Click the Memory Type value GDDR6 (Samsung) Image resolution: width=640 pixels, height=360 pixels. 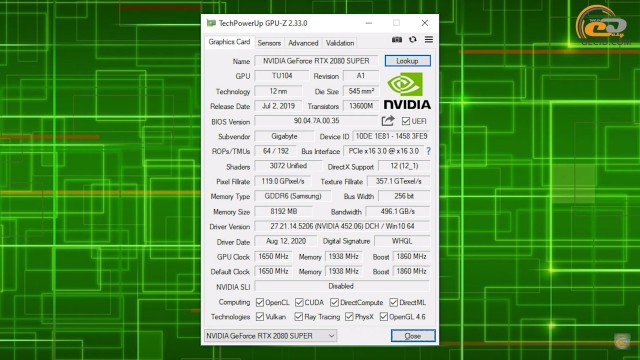pyautogui.click(x=293, y=196)
